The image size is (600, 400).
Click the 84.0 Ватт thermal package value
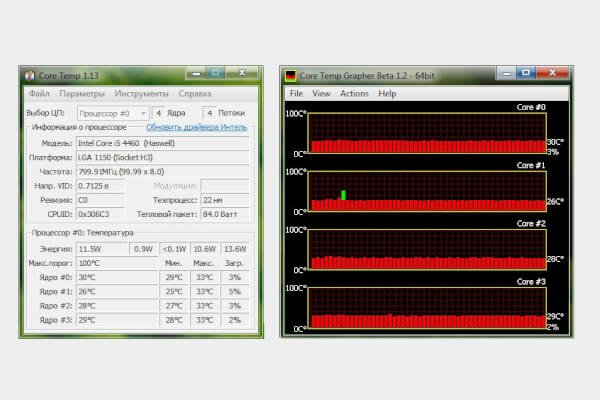tap(225, 214)
